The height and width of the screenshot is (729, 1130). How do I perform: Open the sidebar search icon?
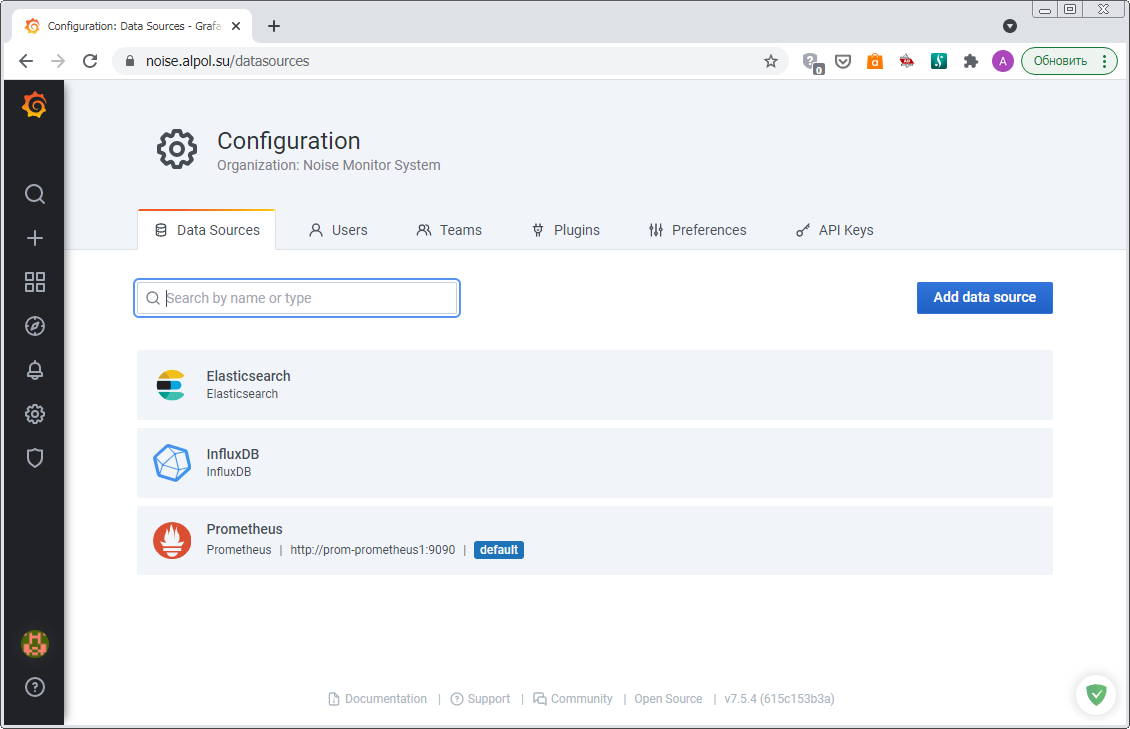35,194
